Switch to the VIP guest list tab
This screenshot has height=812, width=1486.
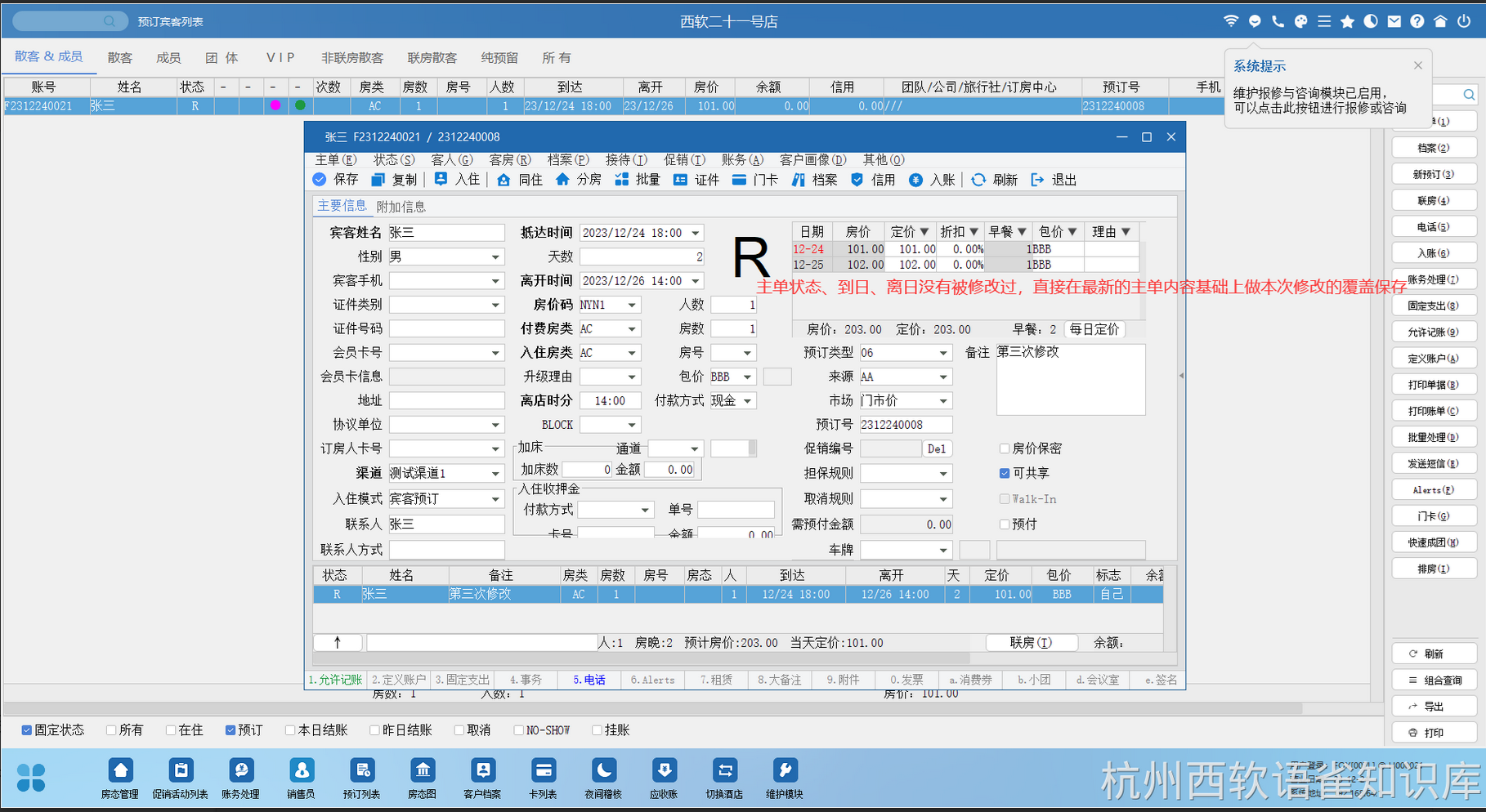[280, 58]
